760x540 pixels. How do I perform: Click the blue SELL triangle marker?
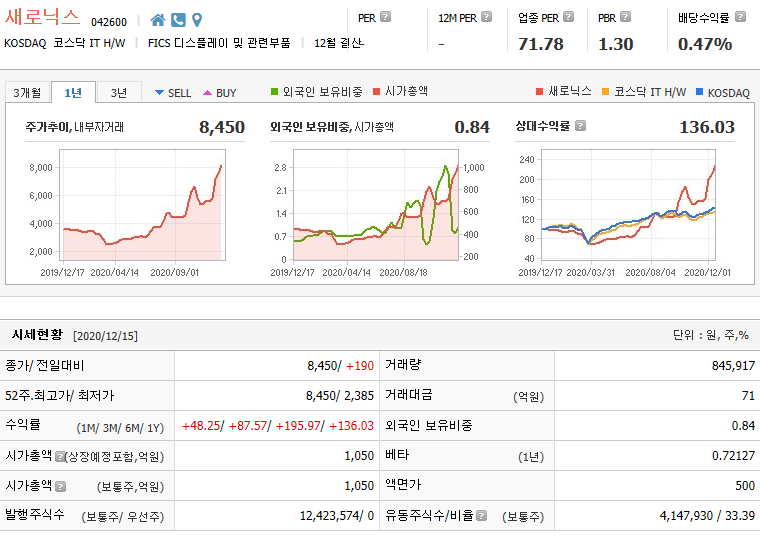coord(159,93)
